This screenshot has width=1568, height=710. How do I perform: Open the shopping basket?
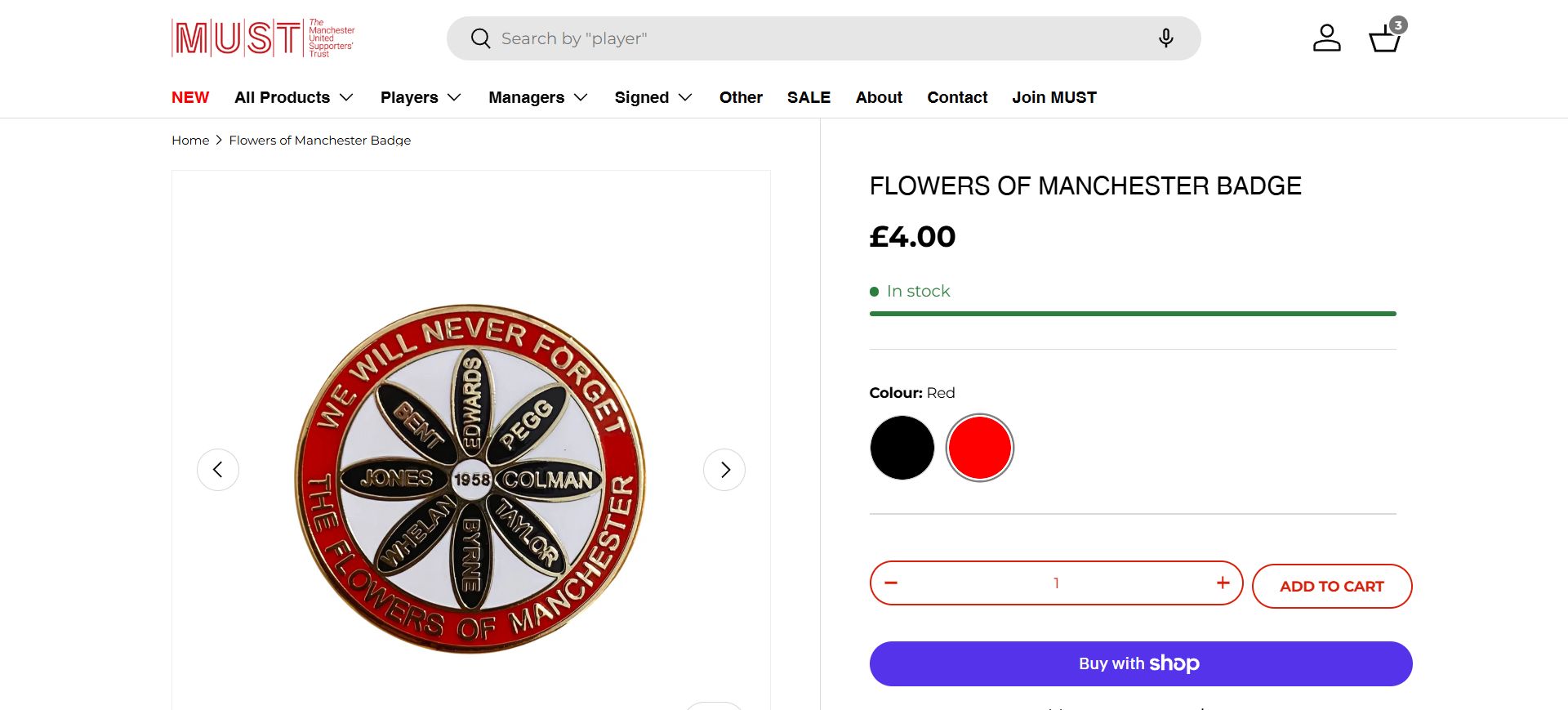pyautogui.click(x=1385, y=38)
